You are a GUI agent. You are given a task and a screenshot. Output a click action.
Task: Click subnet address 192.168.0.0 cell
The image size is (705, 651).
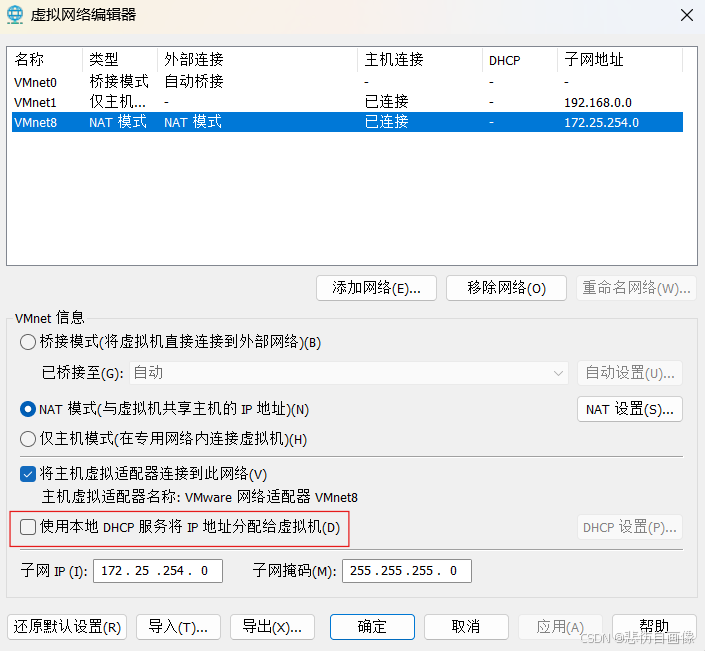pyautogui.click(x=598, y=103)
